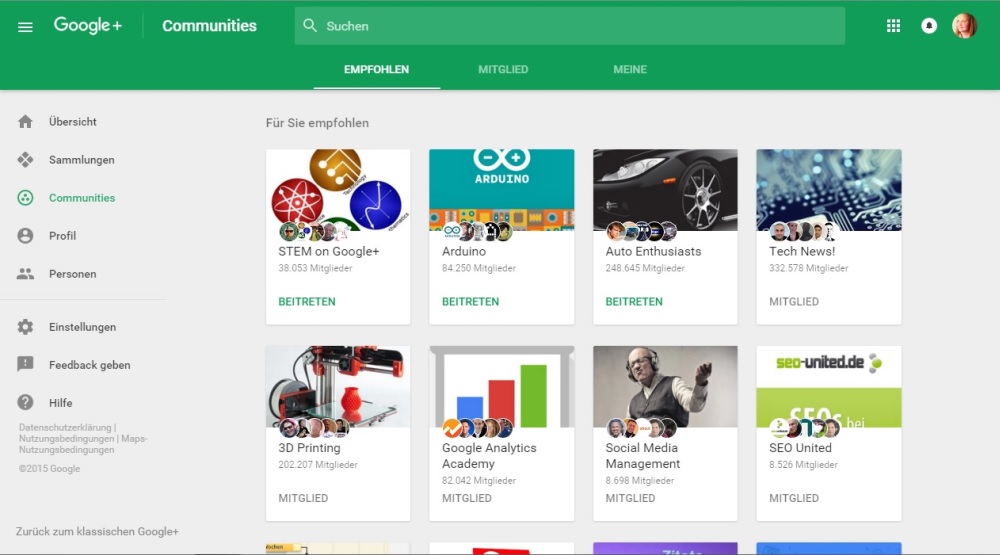The width and height of the screenshot is (1000, 555).
Task: Open the STEM on Google+ cover image
Action: point(338,190)
